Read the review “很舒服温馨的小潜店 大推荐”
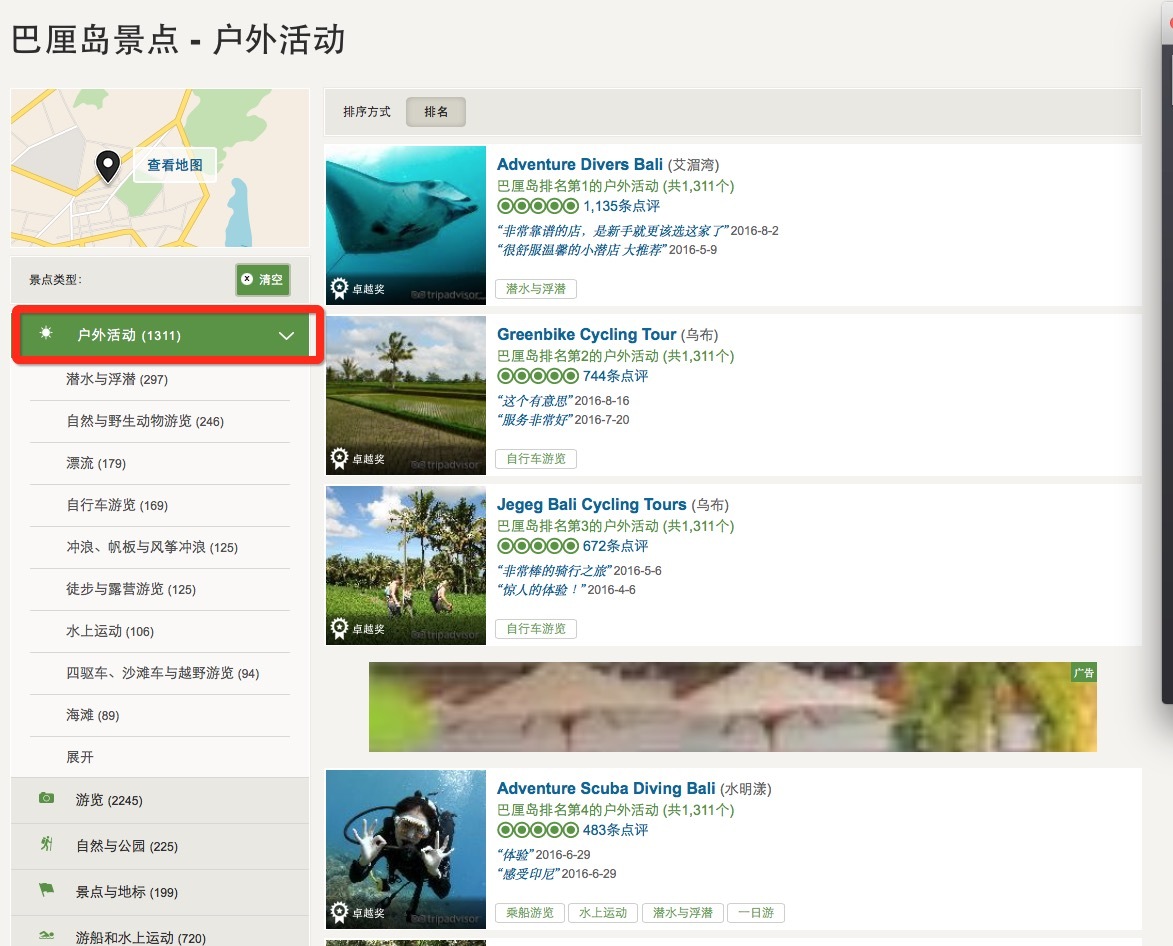The image size is (1173, 946). point(582,250)
